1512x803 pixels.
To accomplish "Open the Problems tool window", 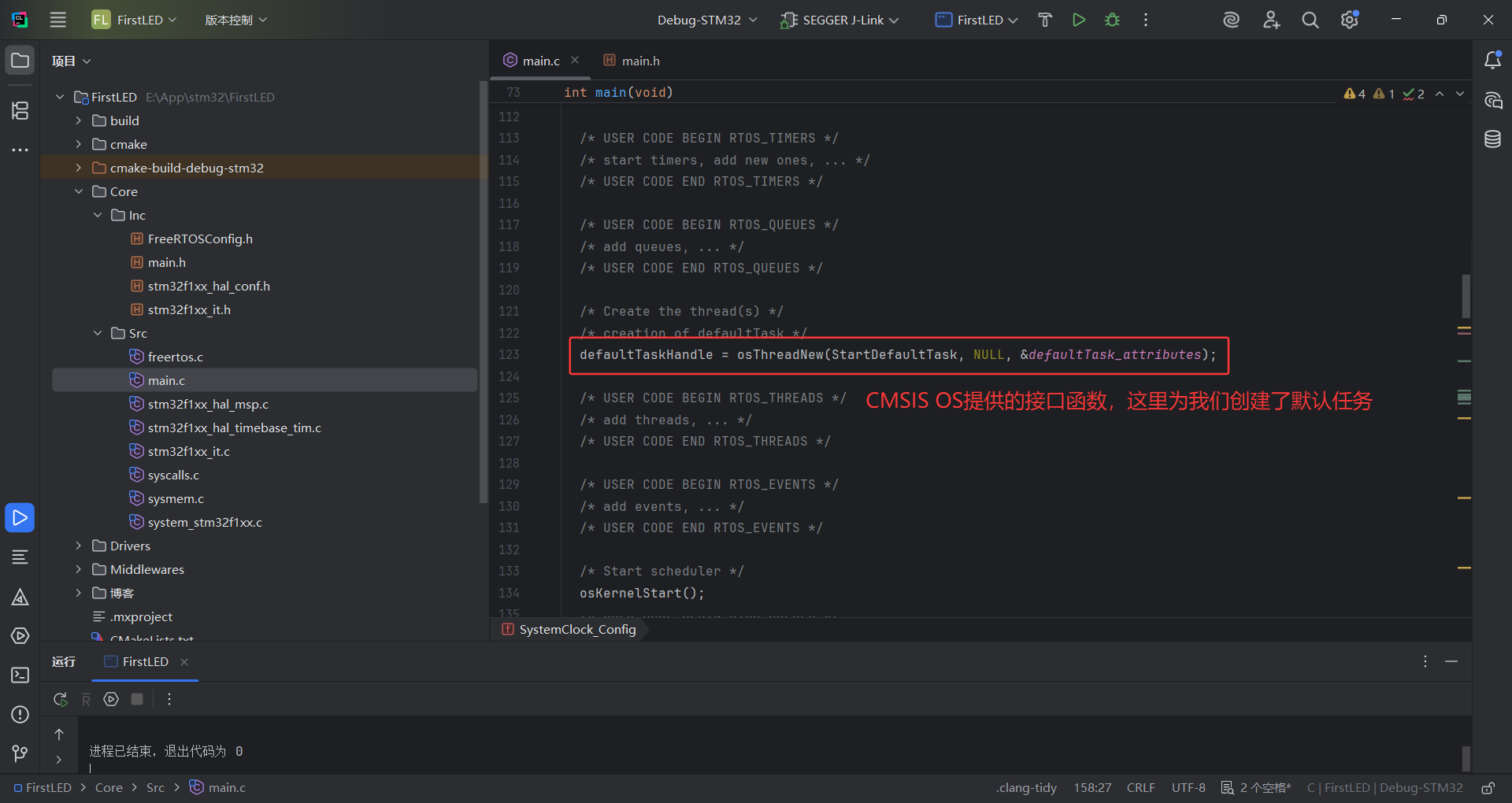I will click(x=20, y=715).
